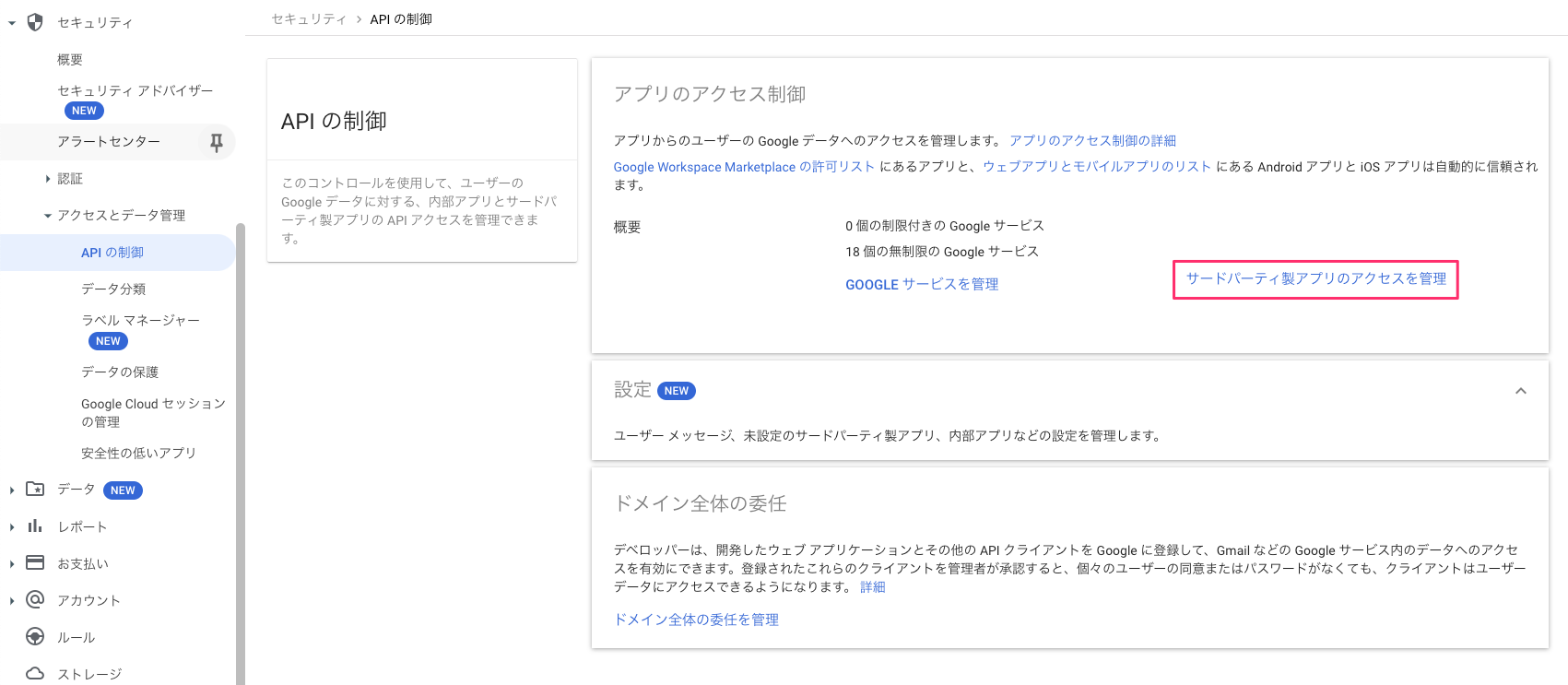Click the ドメイン全体の委任 heading
Viewport: 1568px width, 685px height.
(x=701, y=503)
